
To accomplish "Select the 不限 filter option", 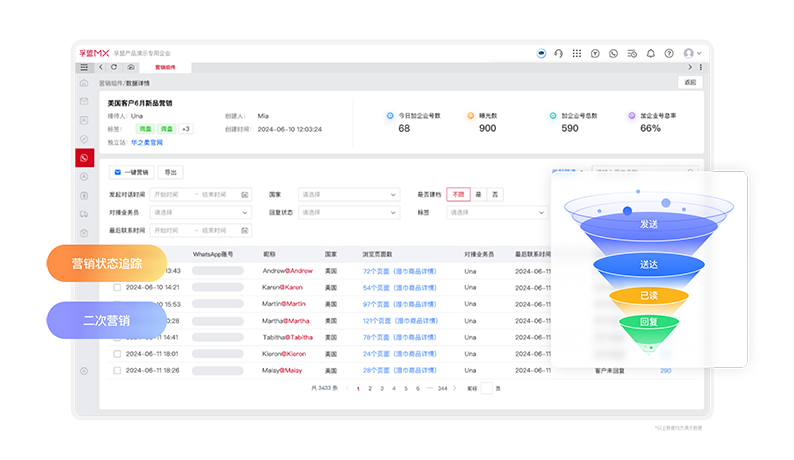I will tap(458, 194).
